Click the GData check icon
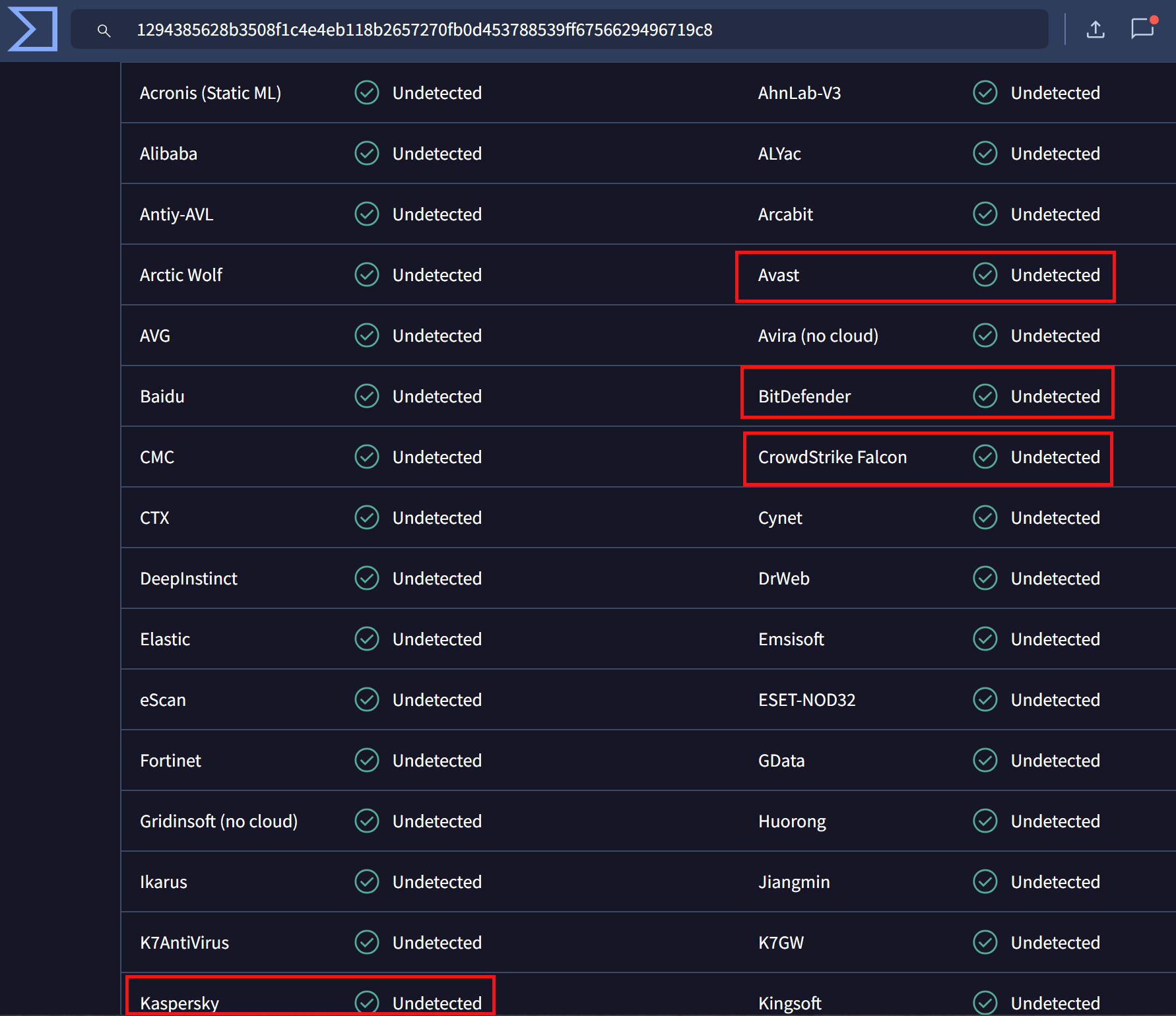The height and width of the screenshot is (1016, 1176). click(985, 761)
